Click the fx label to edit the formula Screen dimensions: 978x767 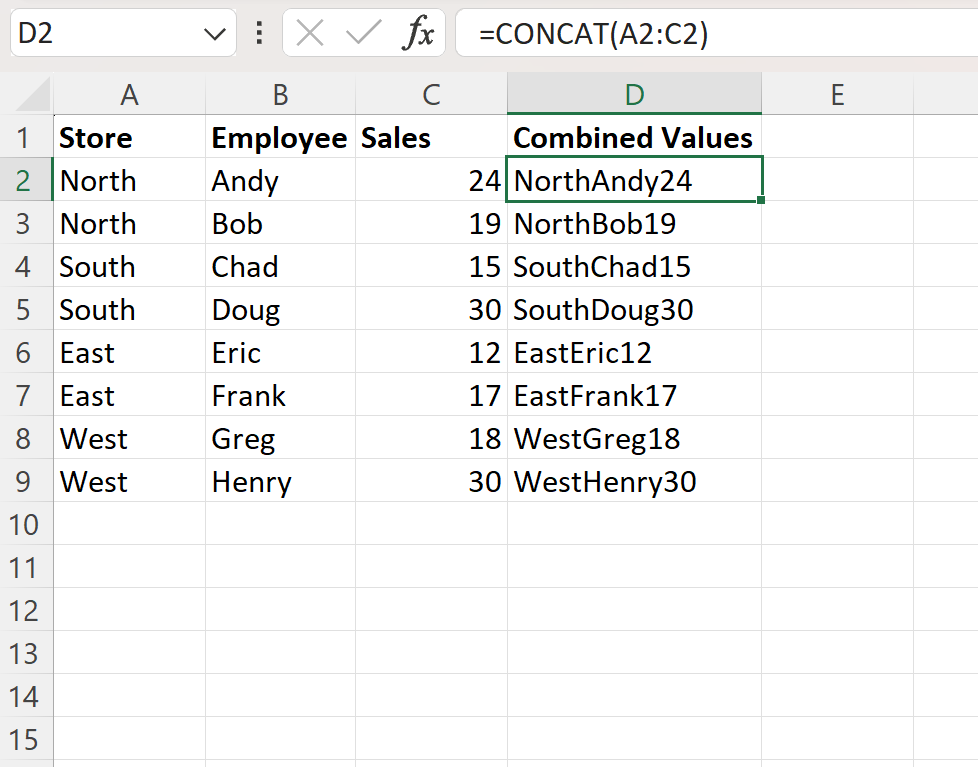coord(421,32)
